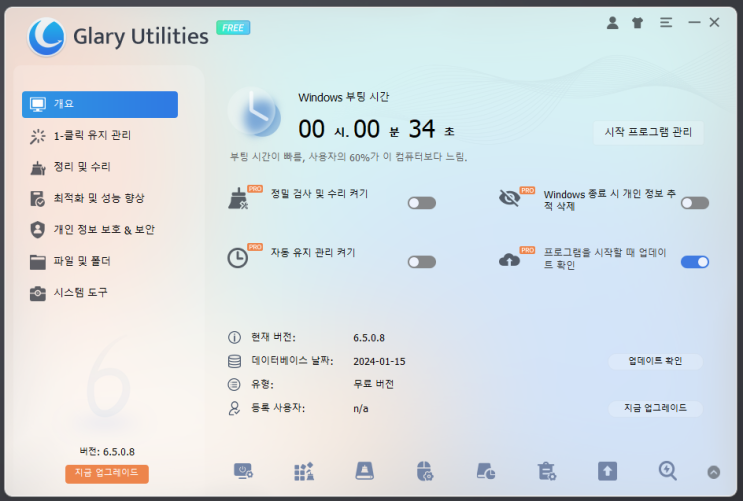Click crossed-eye privacy icon
This screenshot has height=501, width=743.
pos(509,198)
